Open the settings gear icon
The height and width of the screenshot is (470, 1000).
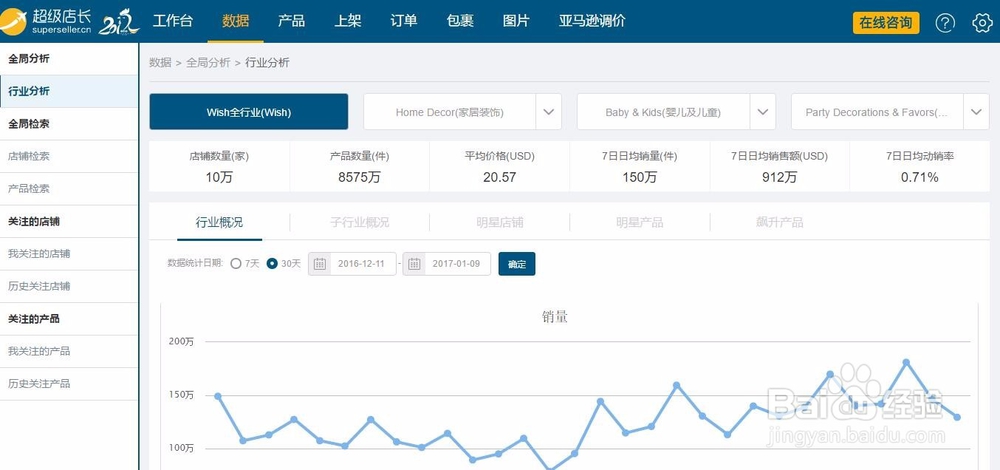(x=982, y=23)
